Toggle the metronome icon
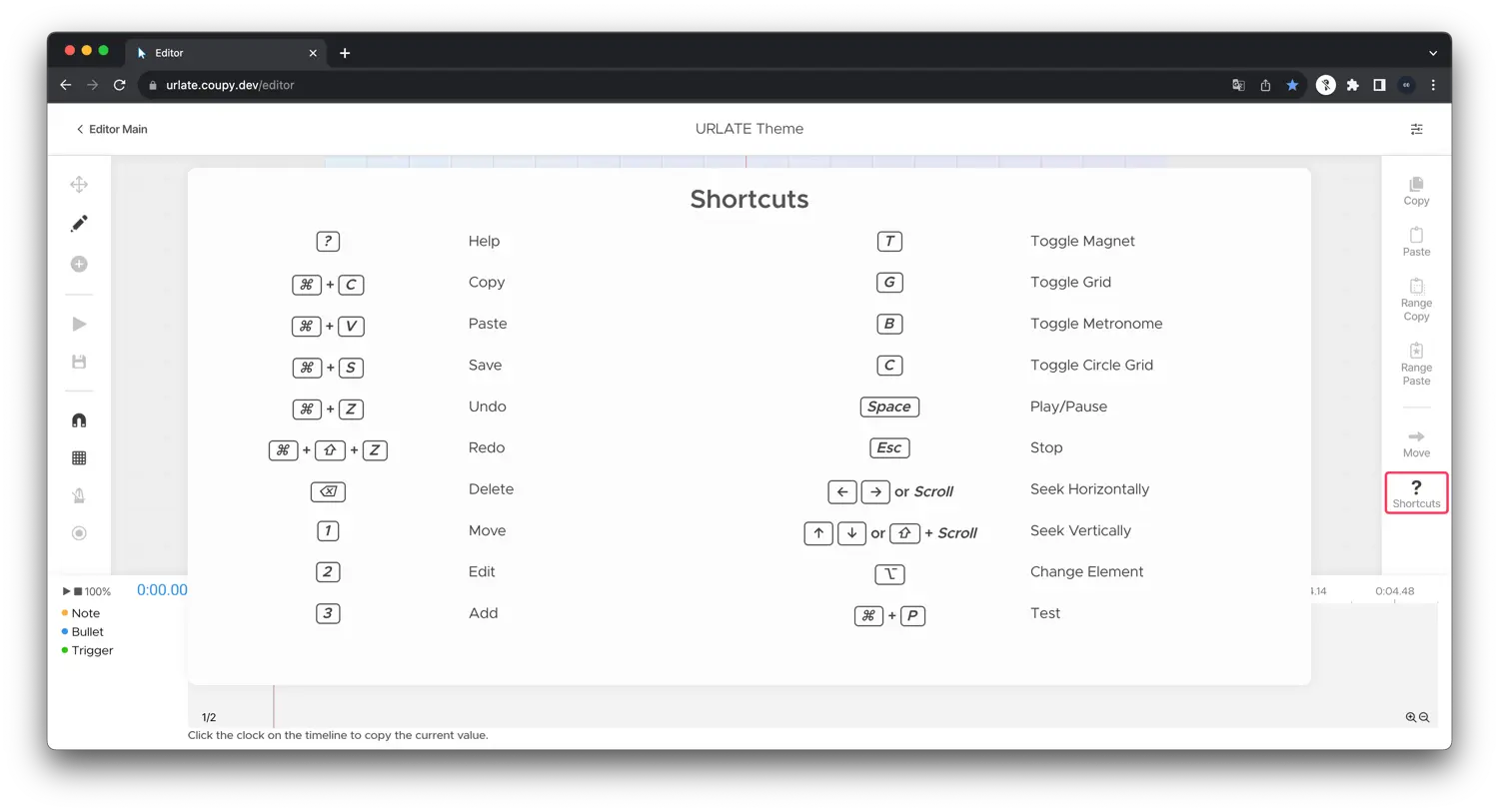1499x812 pixels. click(x=79, y=495)
